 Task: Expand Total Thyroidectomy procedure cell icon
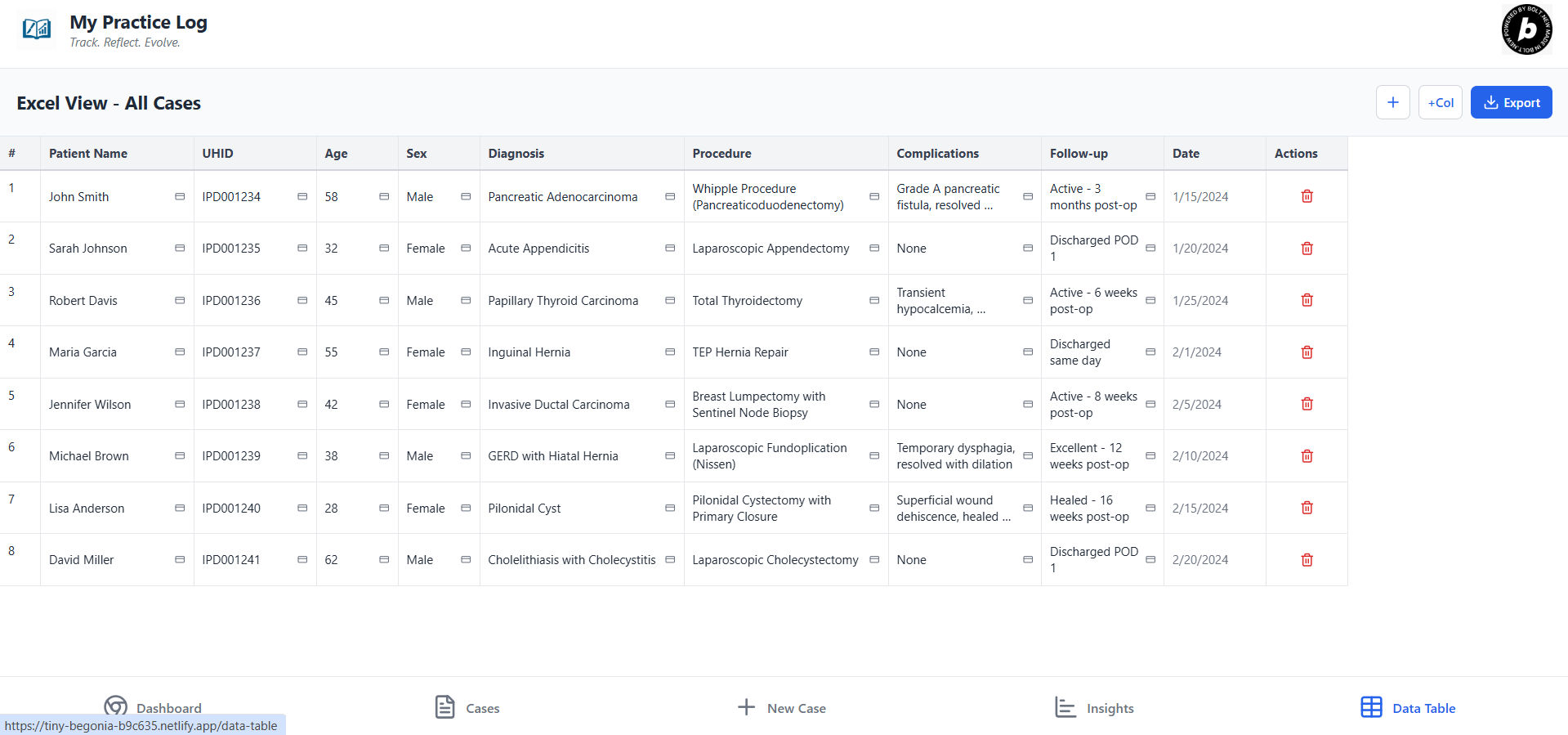[874, 301]
